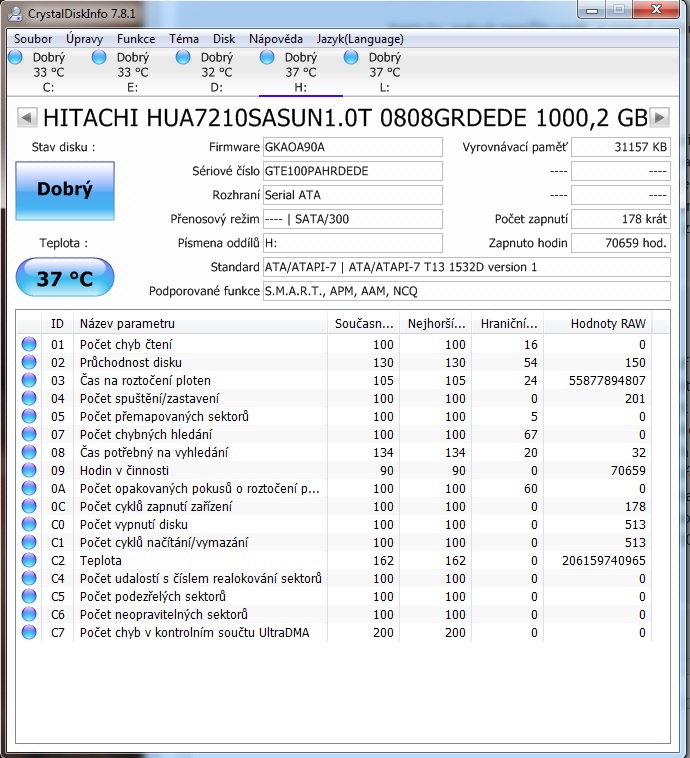Open the Téma menu
The height and width of the screenshot is (758, 690).
(184, 39)
